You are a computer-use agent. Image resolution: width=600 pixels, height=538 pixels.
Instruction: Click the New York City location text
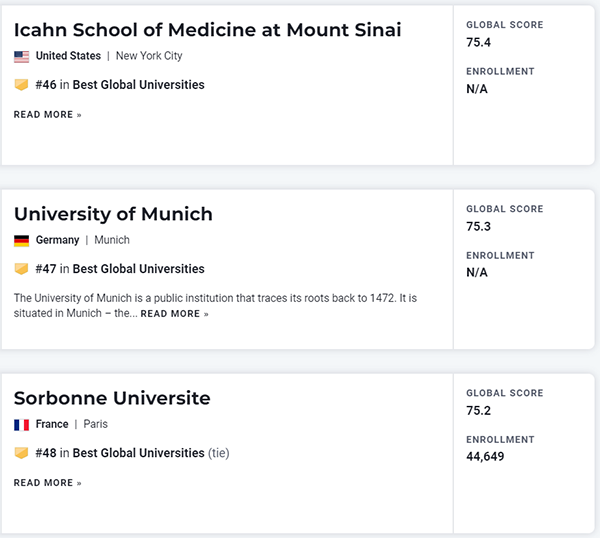tap(149, 56)
